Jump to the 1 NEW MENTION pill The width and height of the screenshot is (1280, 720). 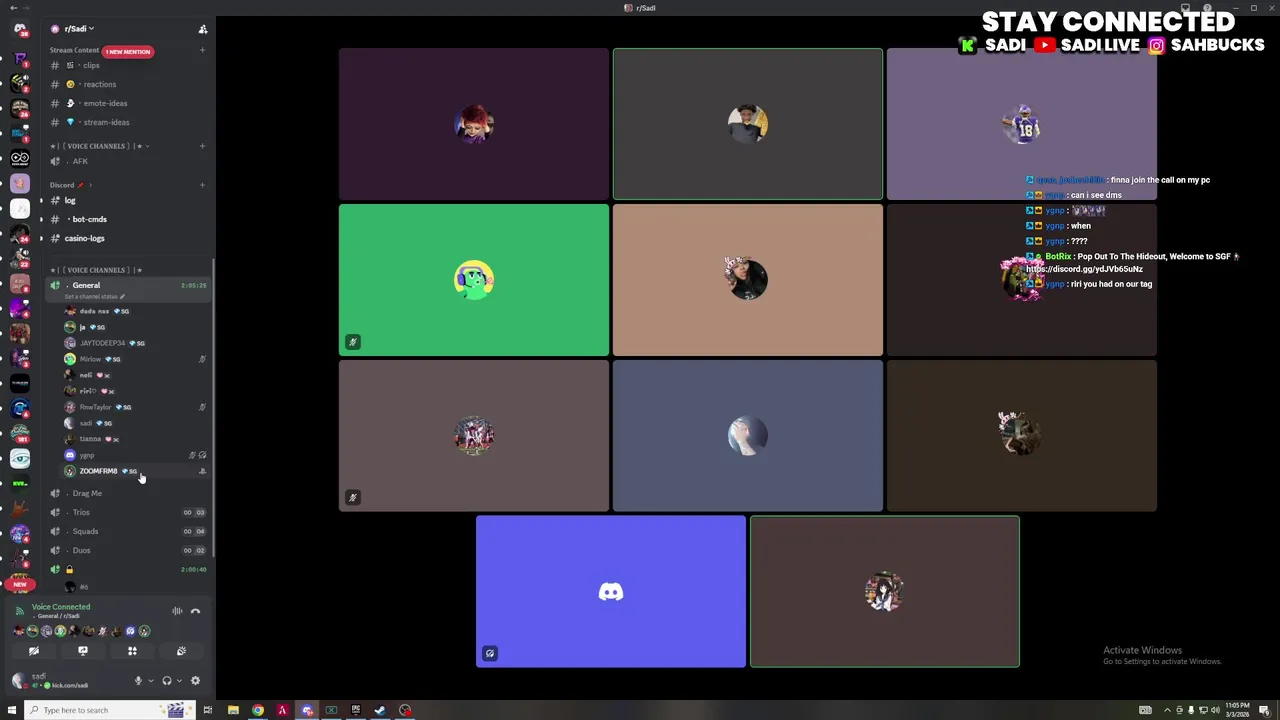[128, 51]
